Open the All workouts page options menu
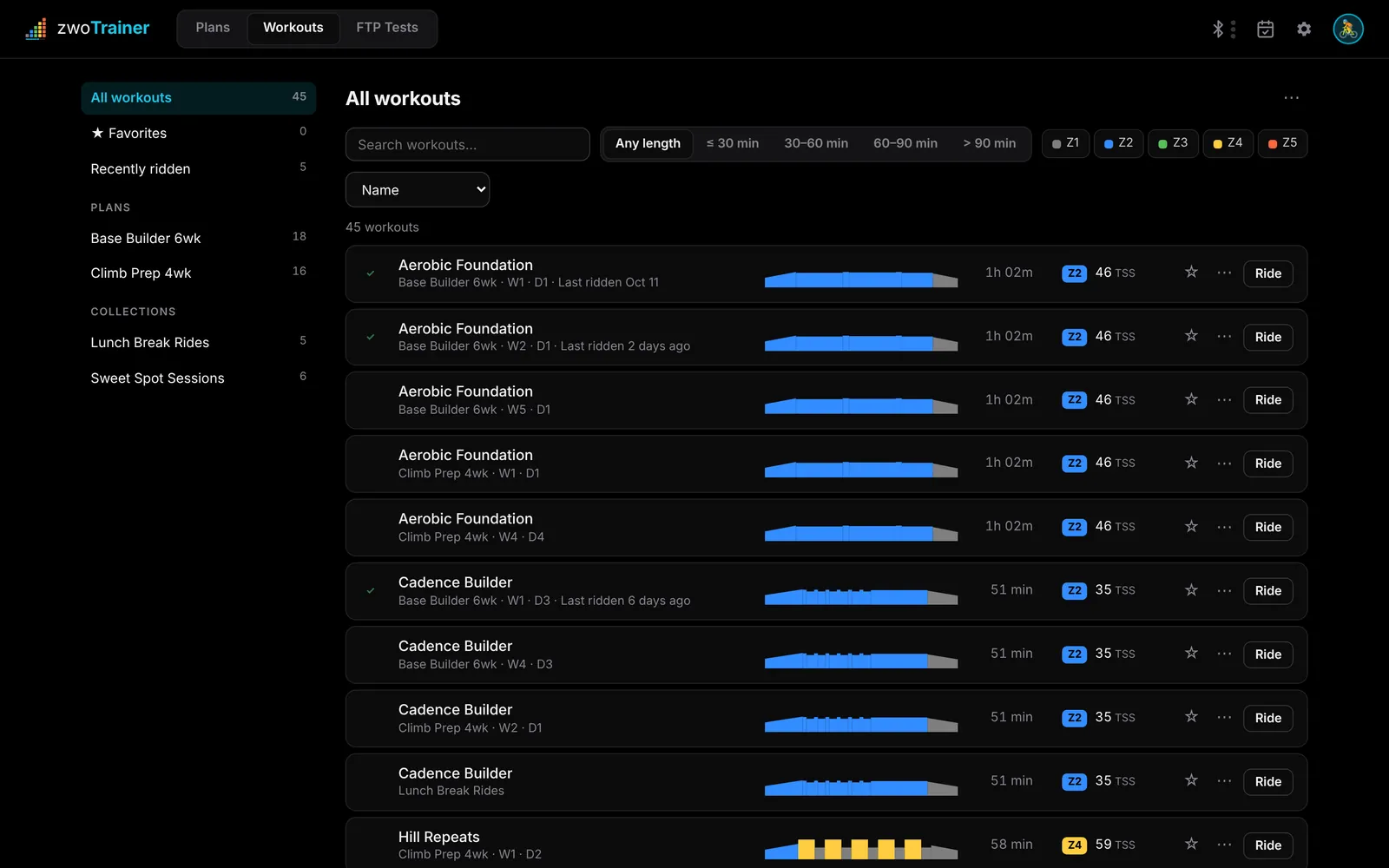 (x=1291, y=98)
